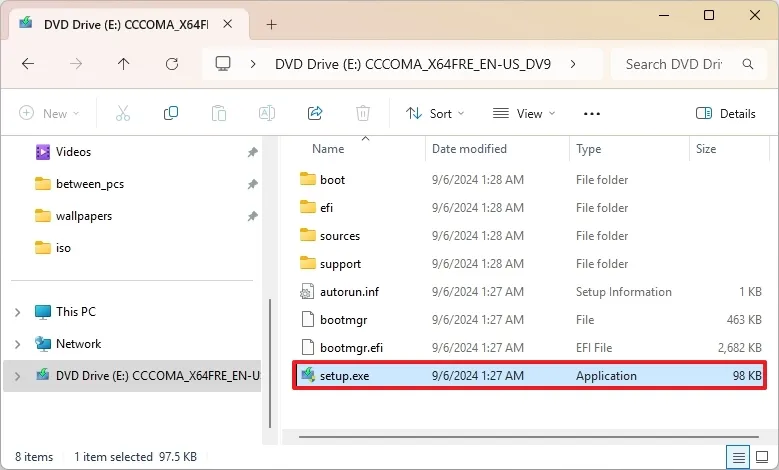779x470 pixels.
Task: Click the '8 items' status bar text
Action: point(34,457)
